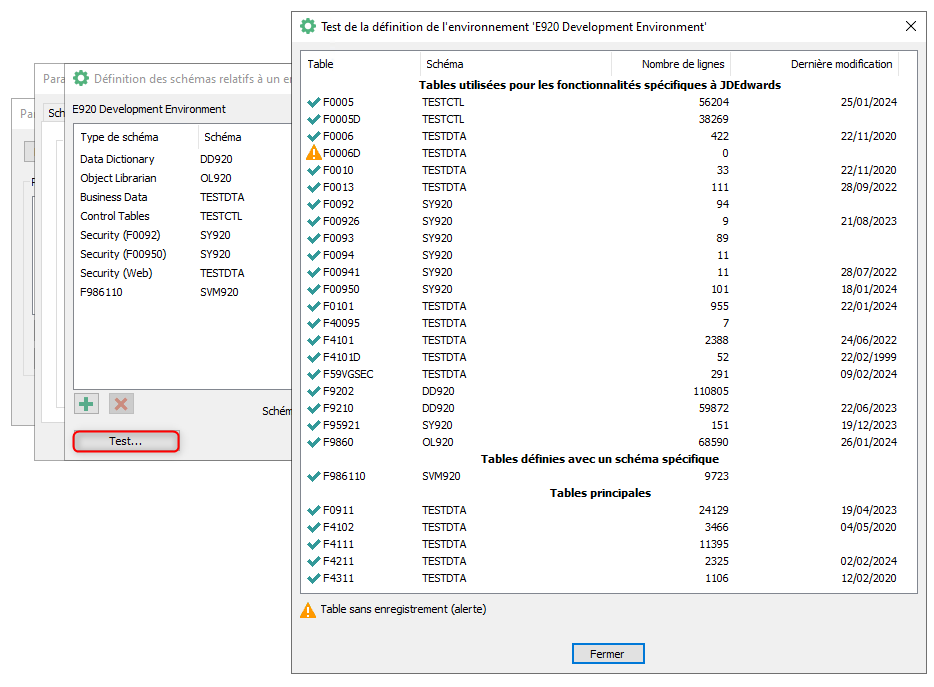This screenshot has width=934, height=687.
Task: Select the Data Dictionary schema row
Action: 182,159
